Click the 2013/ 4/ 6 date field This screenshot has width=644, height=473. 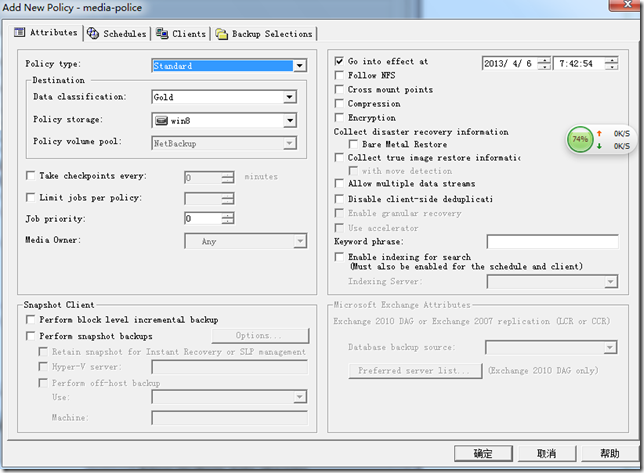(510, 63)
